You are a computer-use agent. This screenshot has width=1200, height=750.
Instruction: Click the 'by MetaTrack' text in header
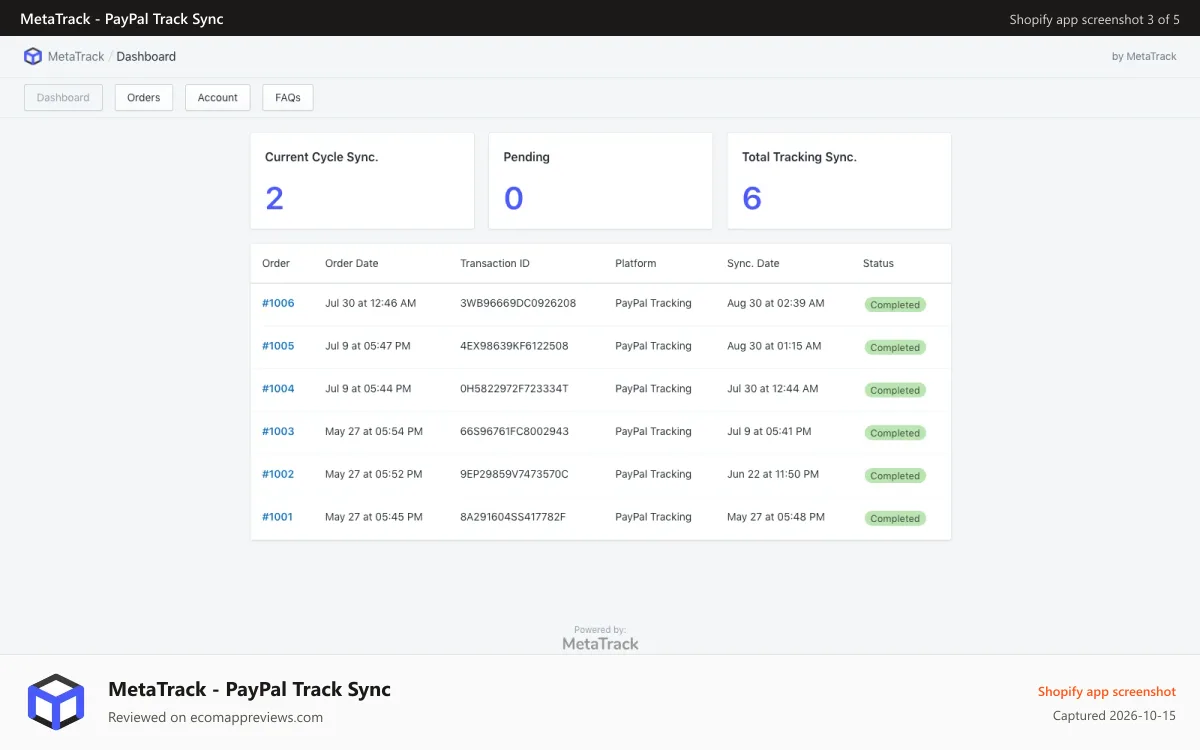(x=1144, y=57)
